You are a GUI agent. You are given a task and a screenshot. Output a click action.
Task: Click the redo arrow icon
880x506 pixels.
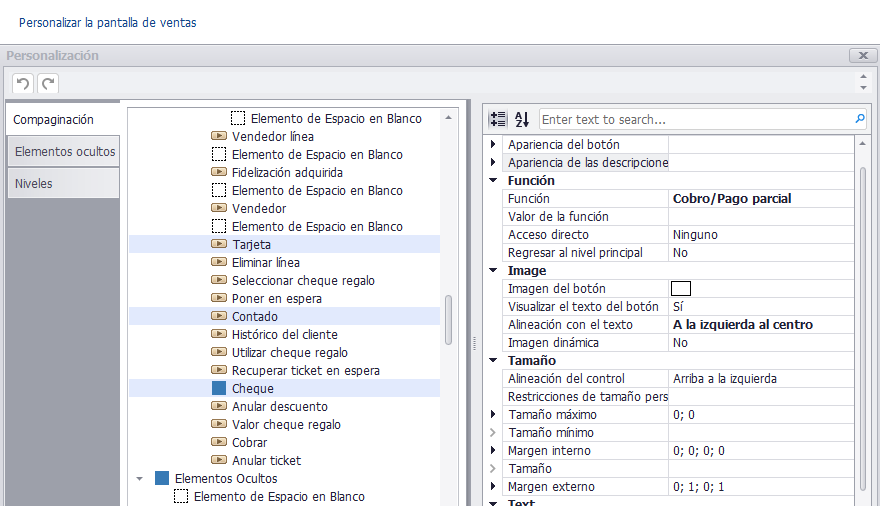coord(48,84)
